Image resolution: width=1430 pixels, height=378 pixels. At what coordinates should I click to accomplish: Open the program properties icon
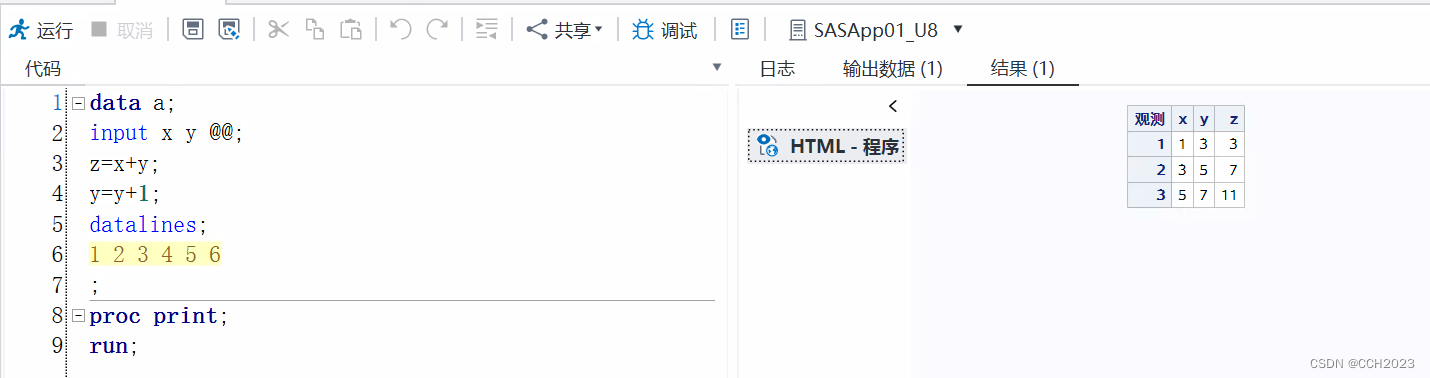click(740, 30)
